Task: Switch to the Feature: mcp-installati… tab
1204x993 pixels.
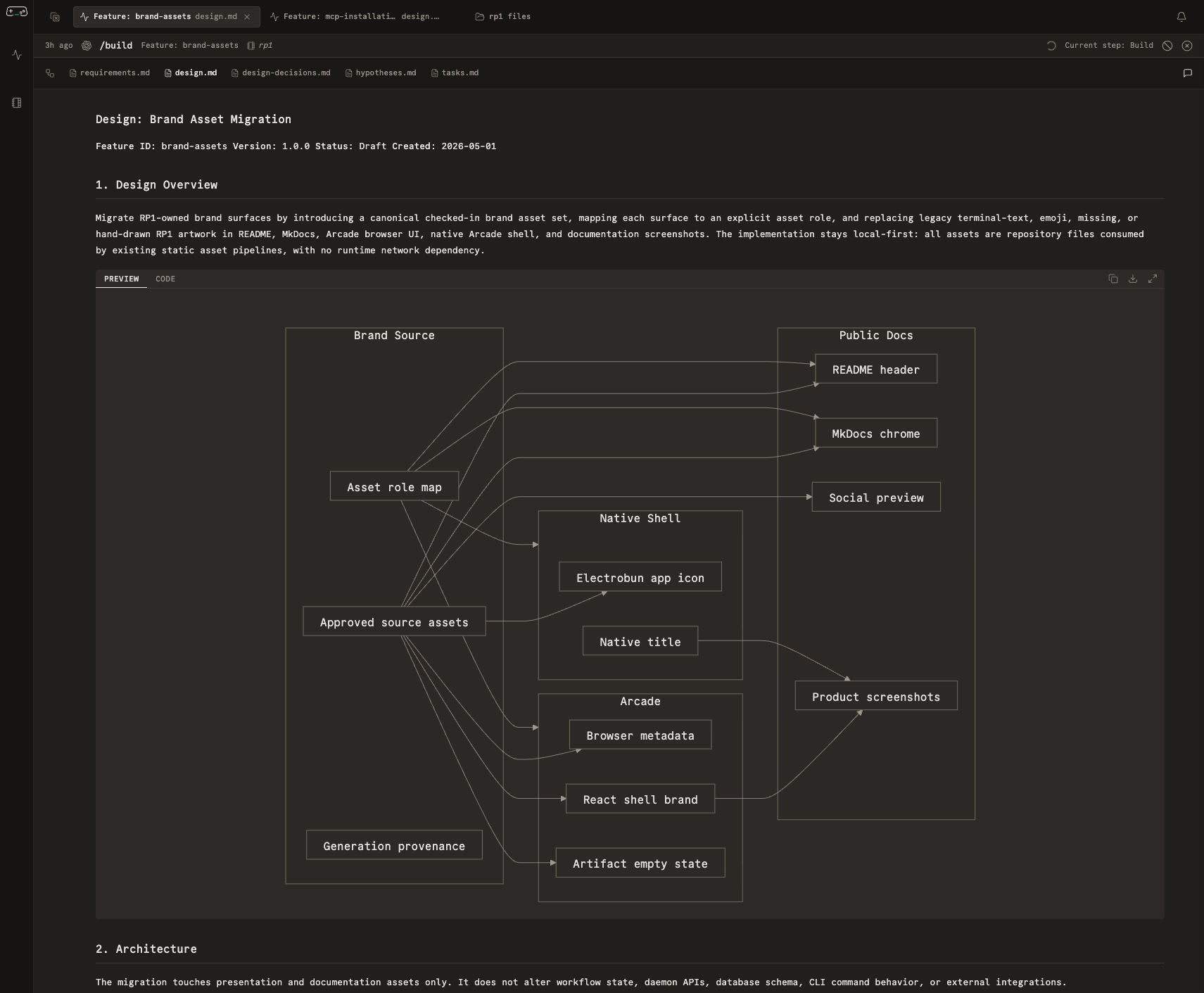Action: click(x=355, y=17)
